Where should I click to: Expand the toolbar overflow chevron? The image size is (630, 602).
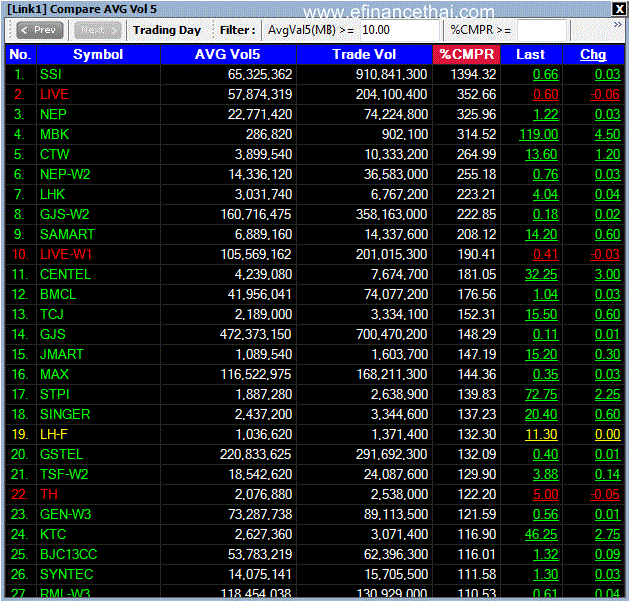click(617, 25)
